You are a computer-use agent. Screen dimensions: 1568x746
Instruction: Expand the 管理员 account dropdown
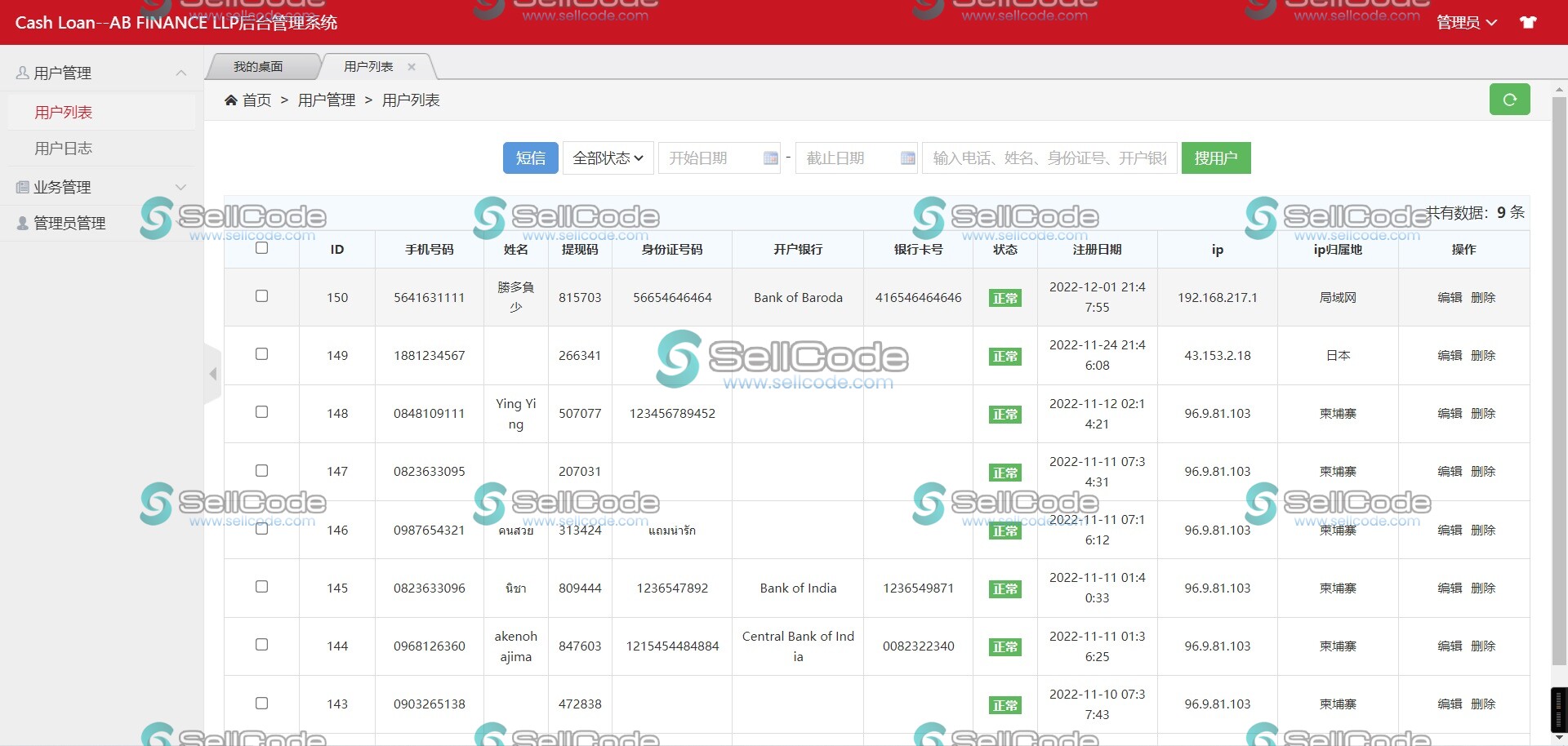click(x=1466, y=23)
